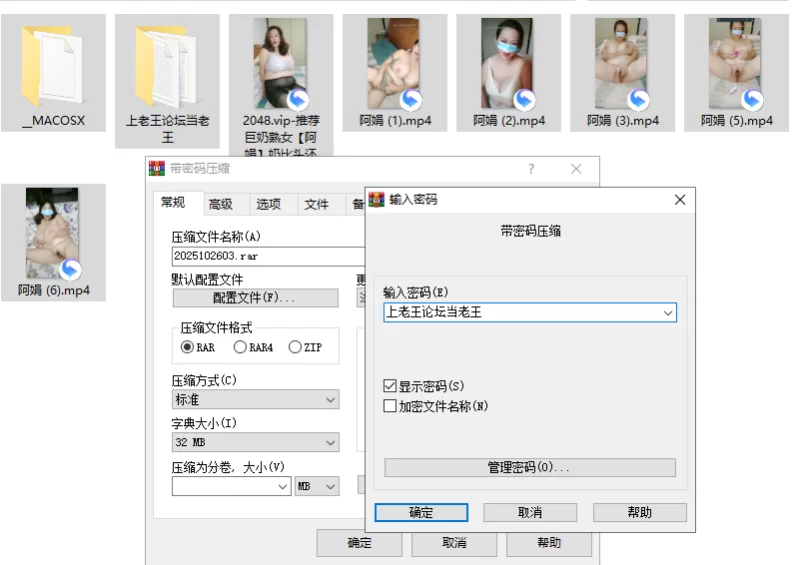Choose the ZIP format radio button
This screenshot has height=565, width=800.
(295, 347)
